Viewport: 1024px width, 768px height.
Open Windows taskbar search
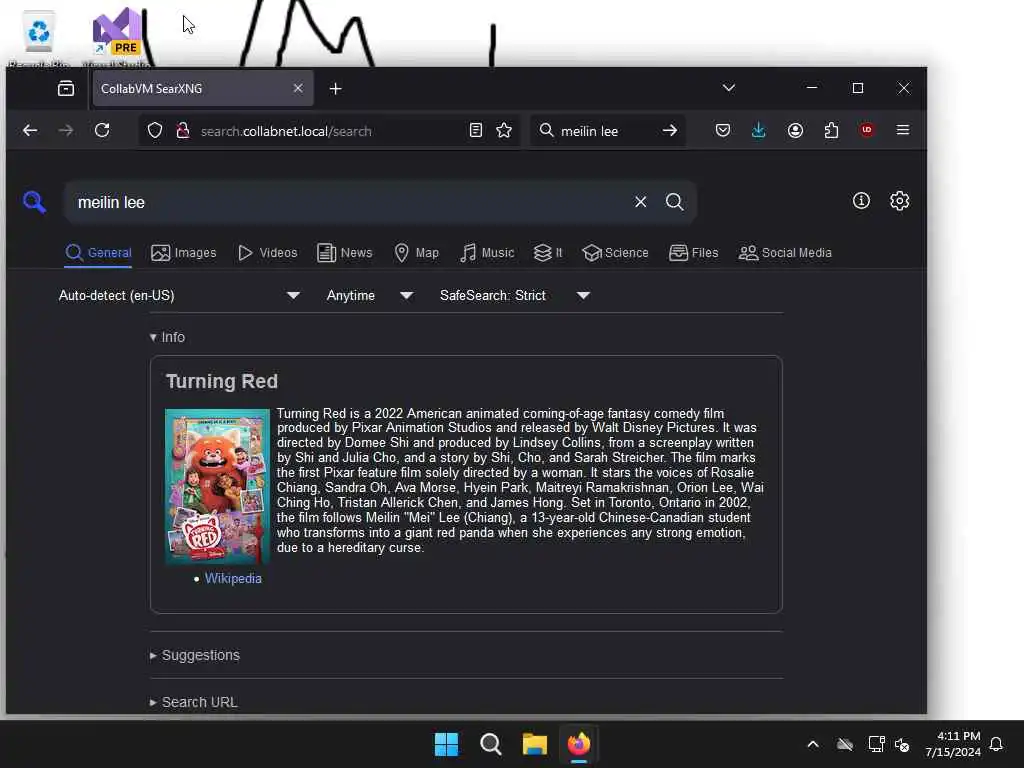[490, 744]
